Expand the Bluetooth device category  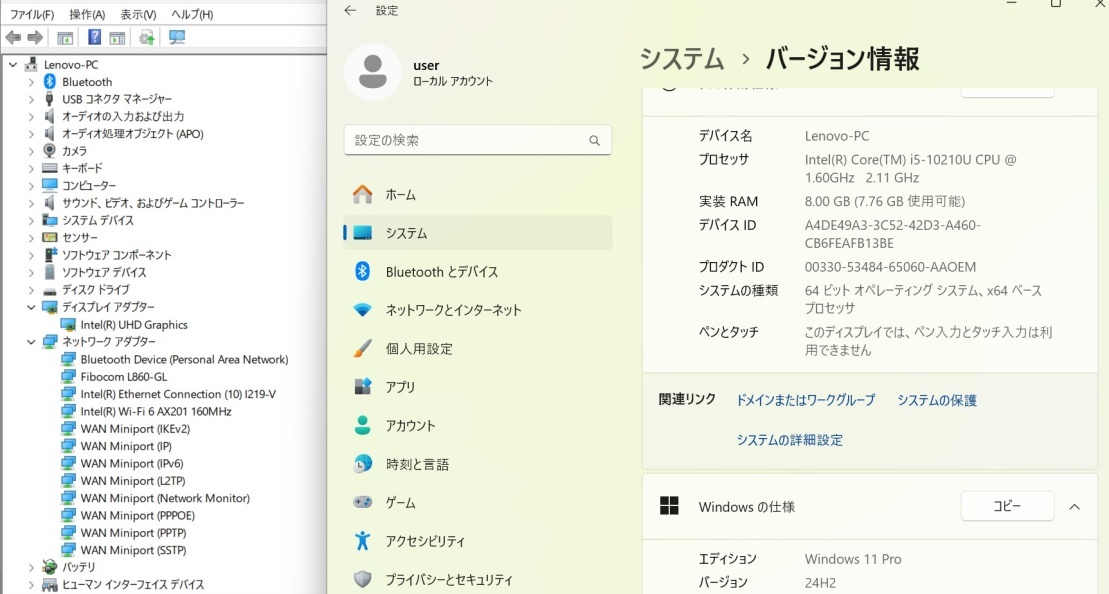31,82
